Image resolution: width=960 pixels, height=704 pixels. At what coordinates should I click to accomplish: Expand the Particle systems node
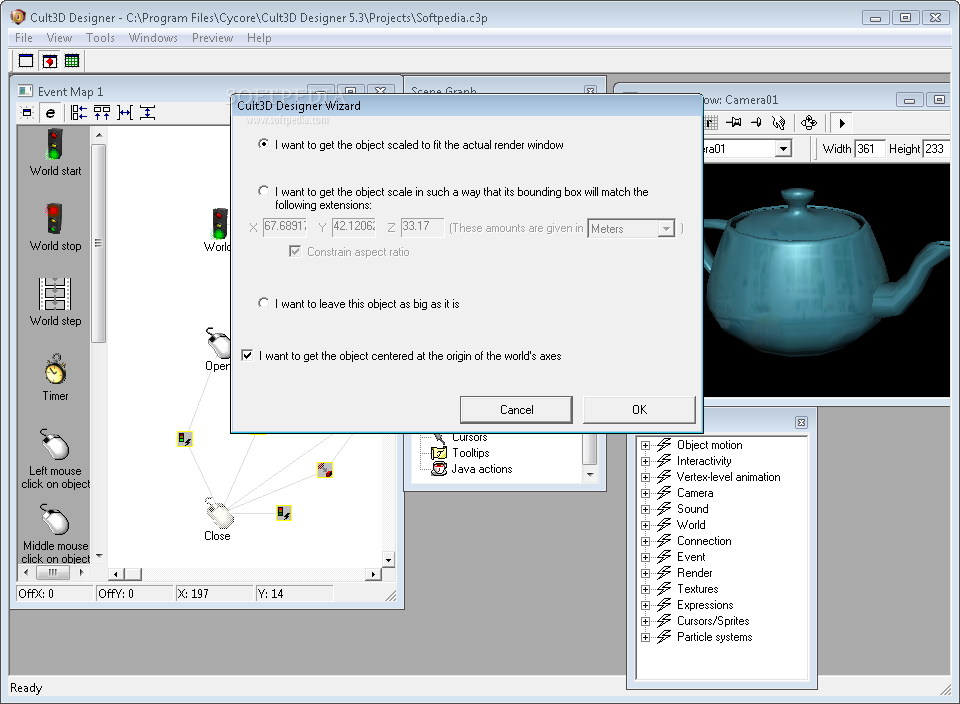point(645,637)
